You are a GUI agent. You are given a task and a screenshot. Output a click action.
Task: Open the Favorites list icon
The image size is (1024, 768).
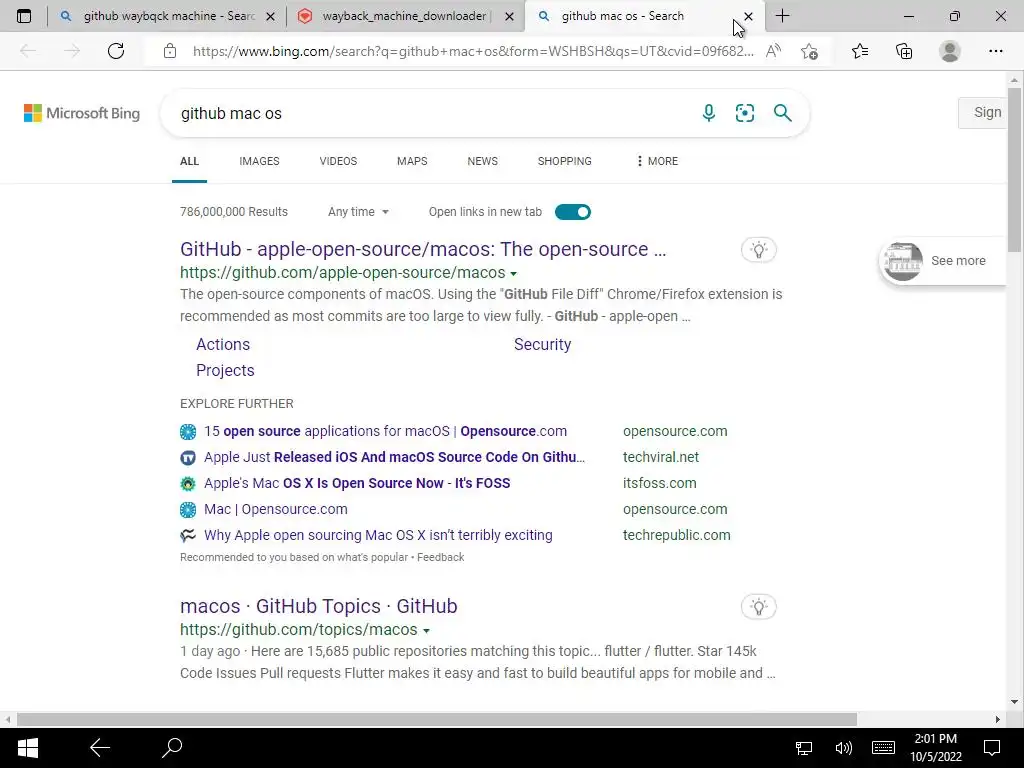coord(860,51)
